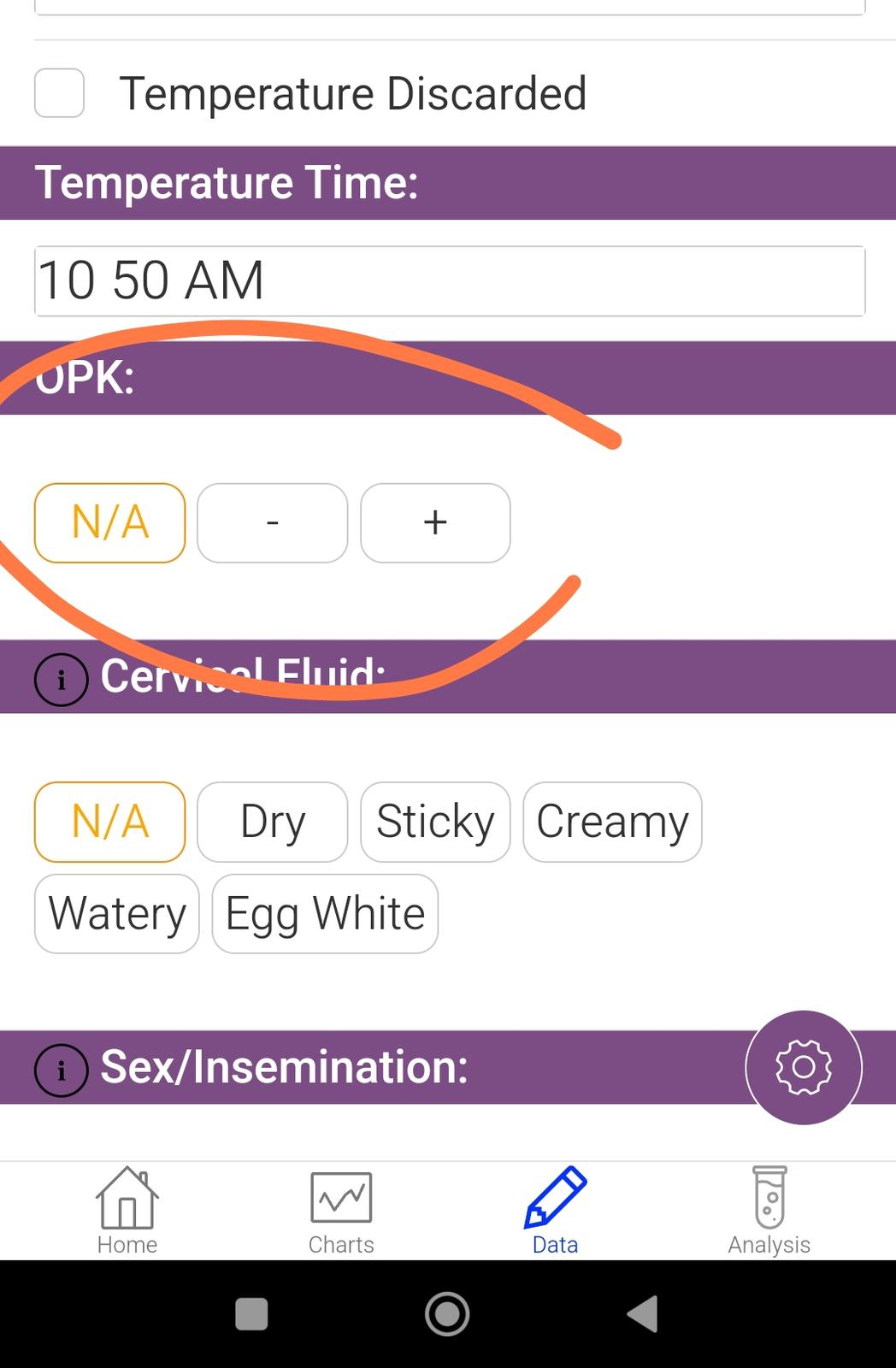Select positive OPK result

435,523
